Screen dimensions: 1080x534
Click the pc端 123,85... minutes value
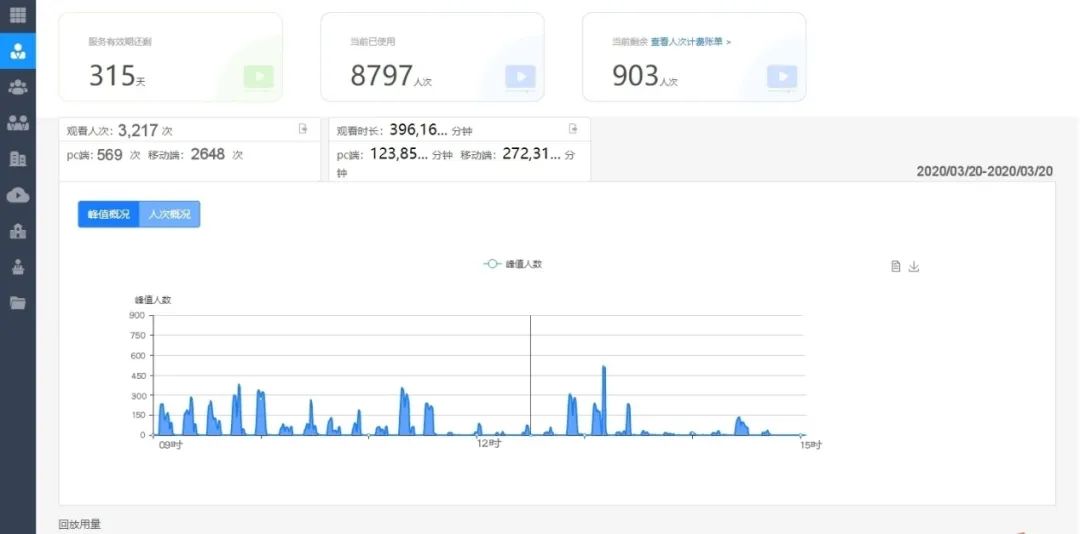point(399,154)
